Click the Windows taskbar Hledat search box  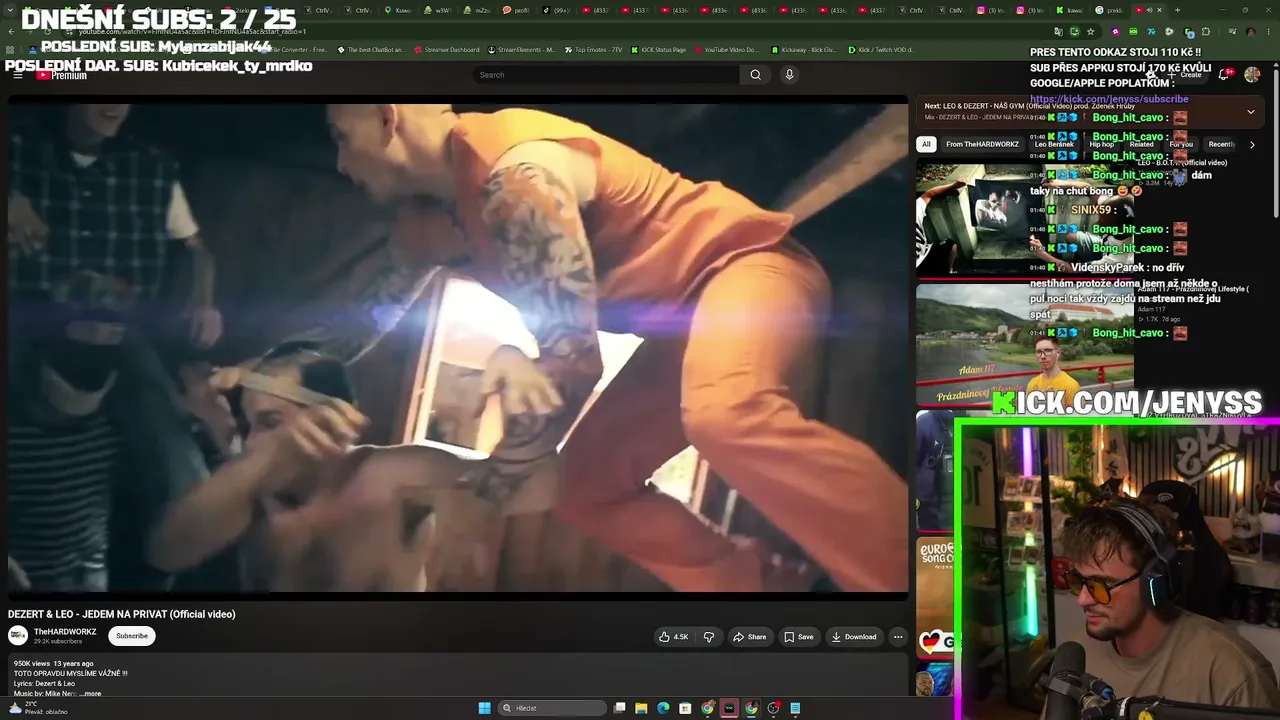552,708
